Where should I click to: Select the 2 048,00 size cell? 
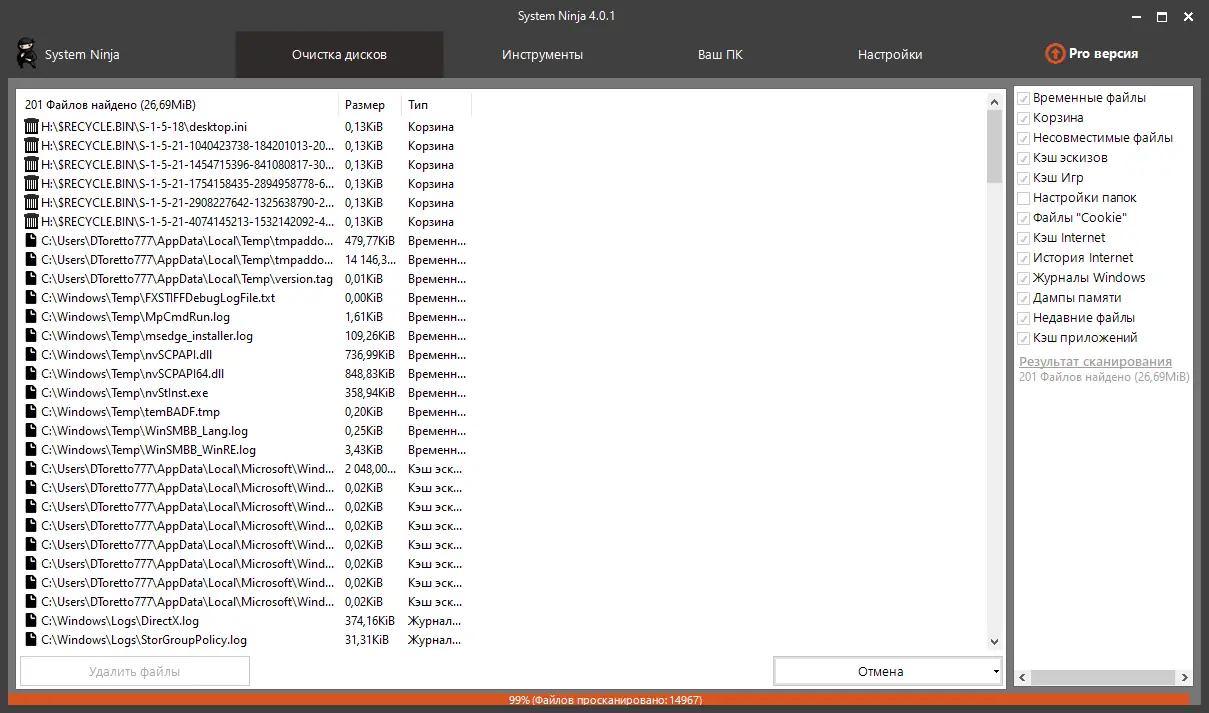[370, 469]
